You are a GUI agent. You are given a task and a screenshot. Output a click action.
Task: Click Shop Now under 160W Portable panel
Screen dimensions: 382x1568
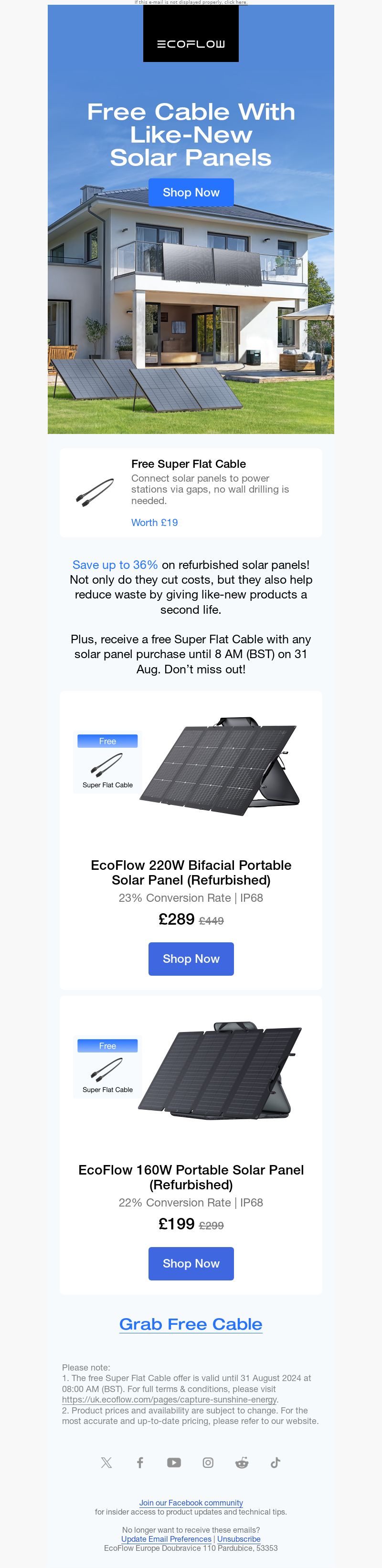[191, 1263]
